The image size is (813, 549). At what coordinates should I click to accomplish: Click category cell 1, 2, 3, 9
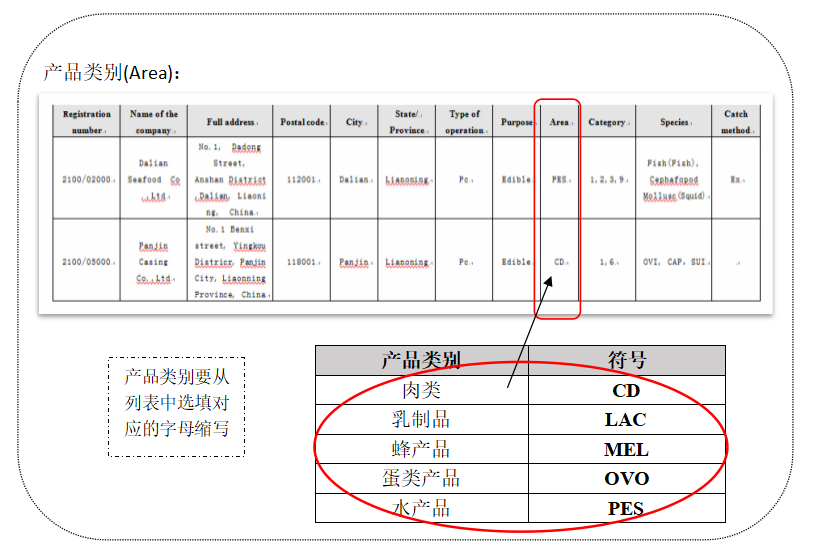607,179
